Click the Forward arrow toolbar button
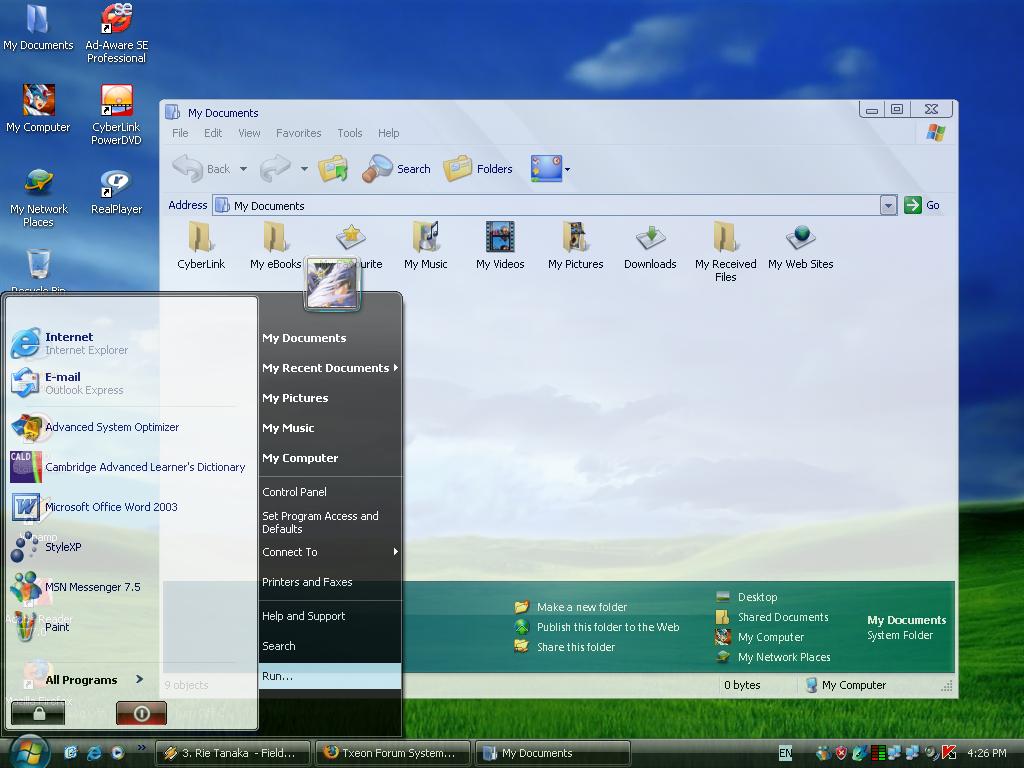The height and width of the screenshot is (768, 1024). click(275, 168)
